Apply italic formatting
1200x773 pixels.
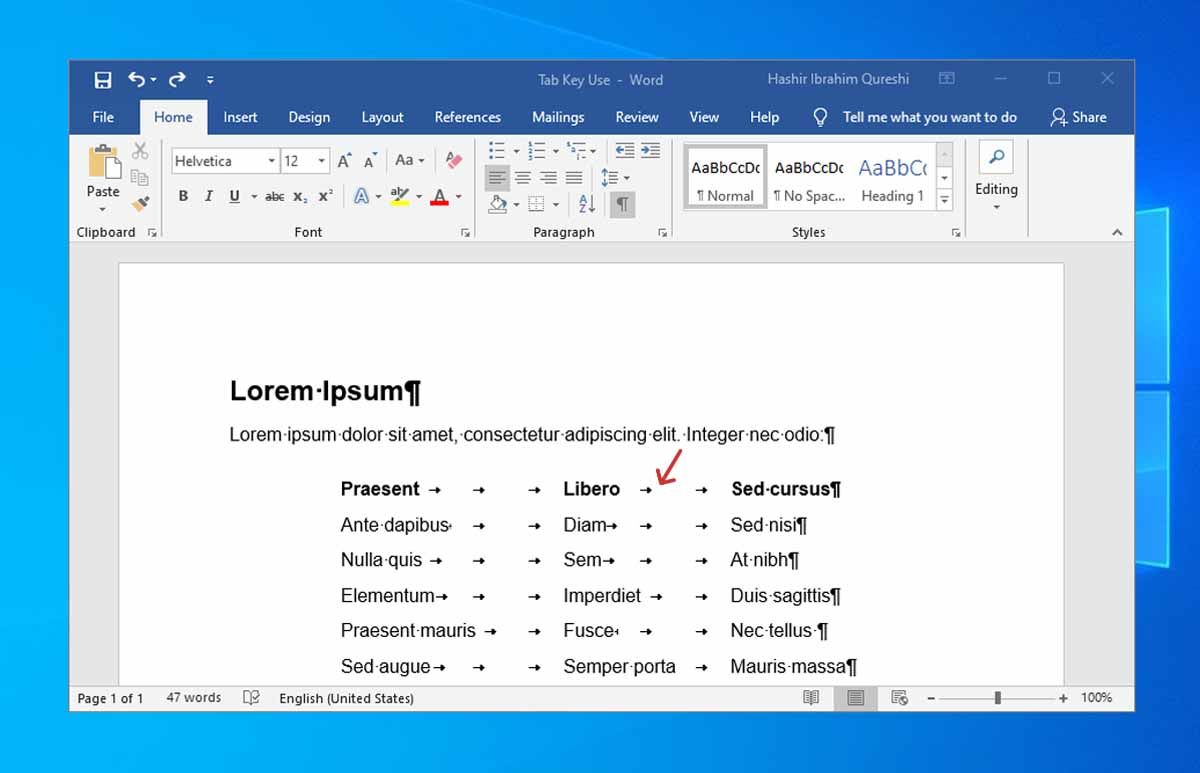[x=209, y=196]
